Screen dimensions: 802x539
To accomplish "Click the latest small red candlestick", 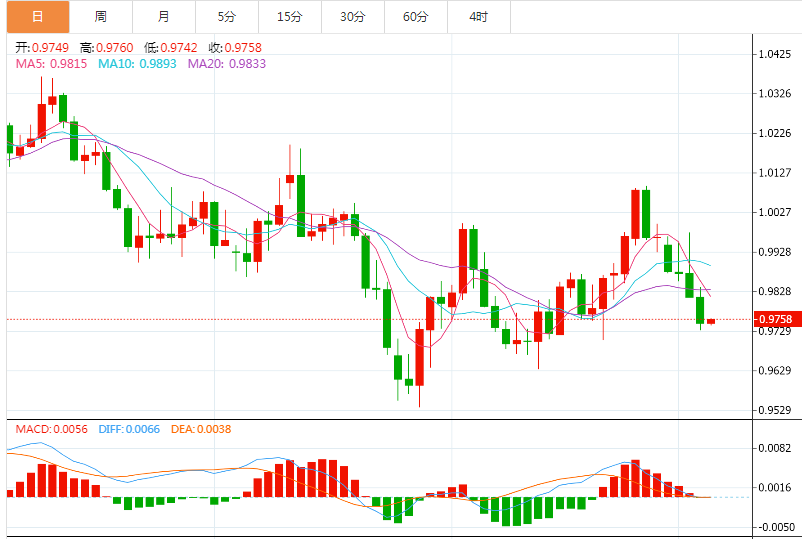I will click(x=711, y=321).
